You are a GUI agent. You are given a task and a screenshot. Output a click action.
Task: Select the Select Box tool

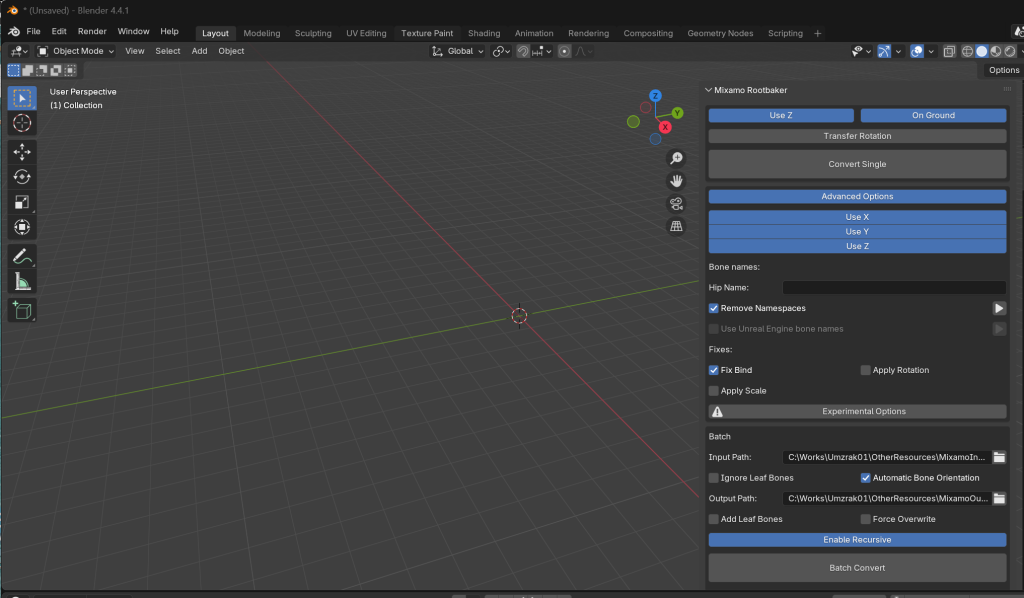click(x=22, y=98)
